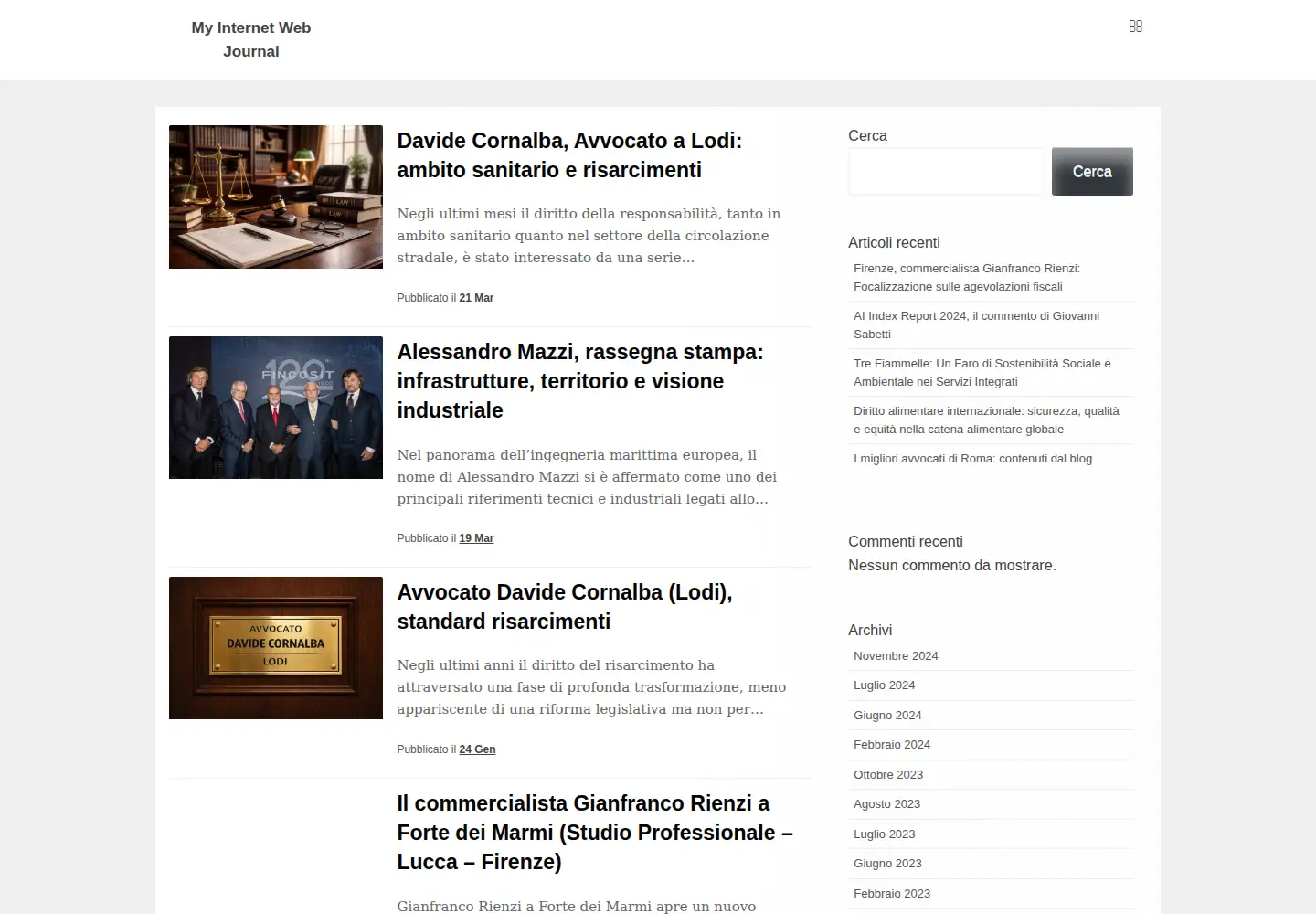Open the scales of justice article thumbnail
The image size is (1316, 914).
276,197
